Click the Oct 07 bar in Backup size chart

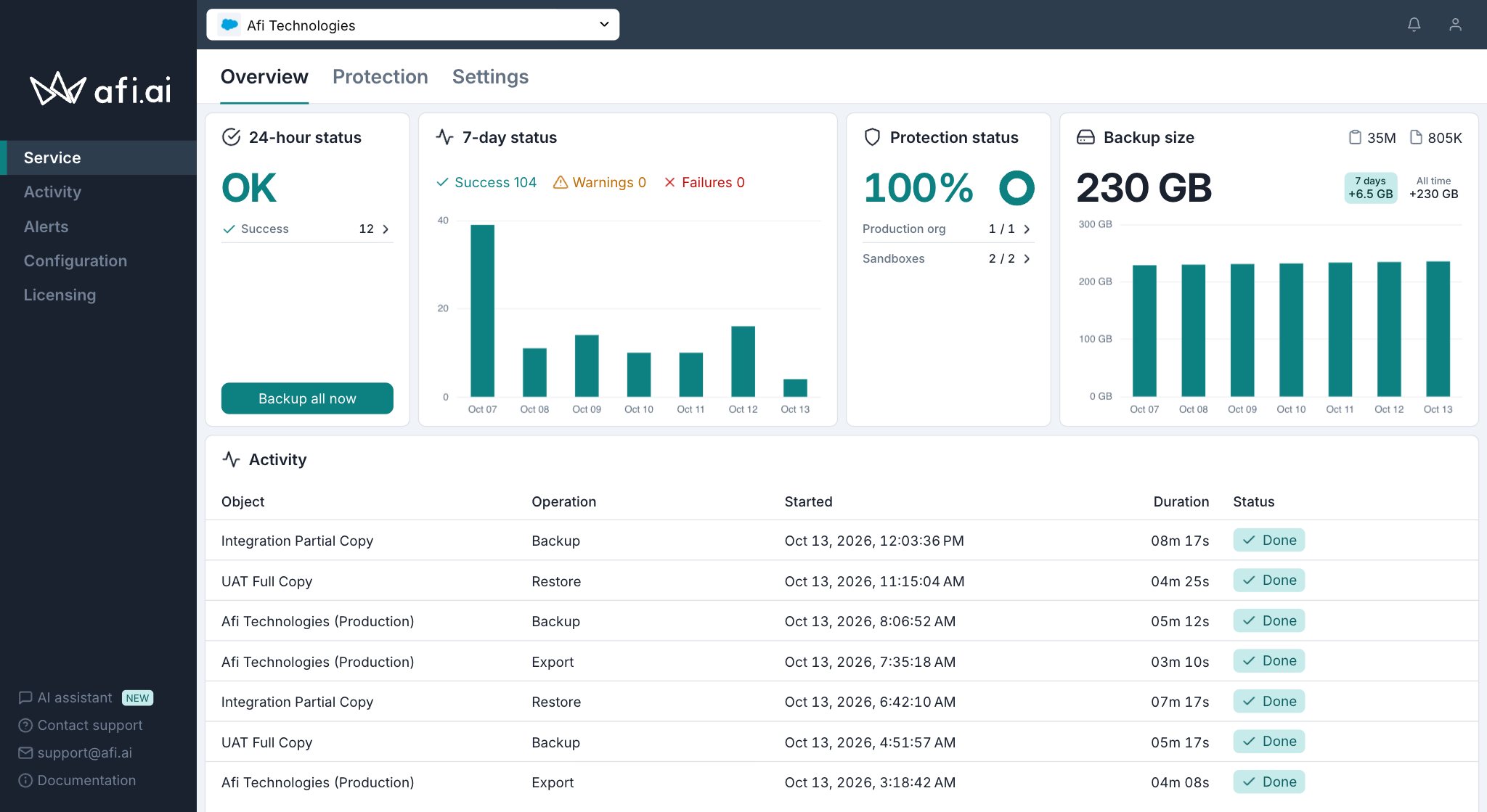pyautogui.click(x=1144, y=331)
